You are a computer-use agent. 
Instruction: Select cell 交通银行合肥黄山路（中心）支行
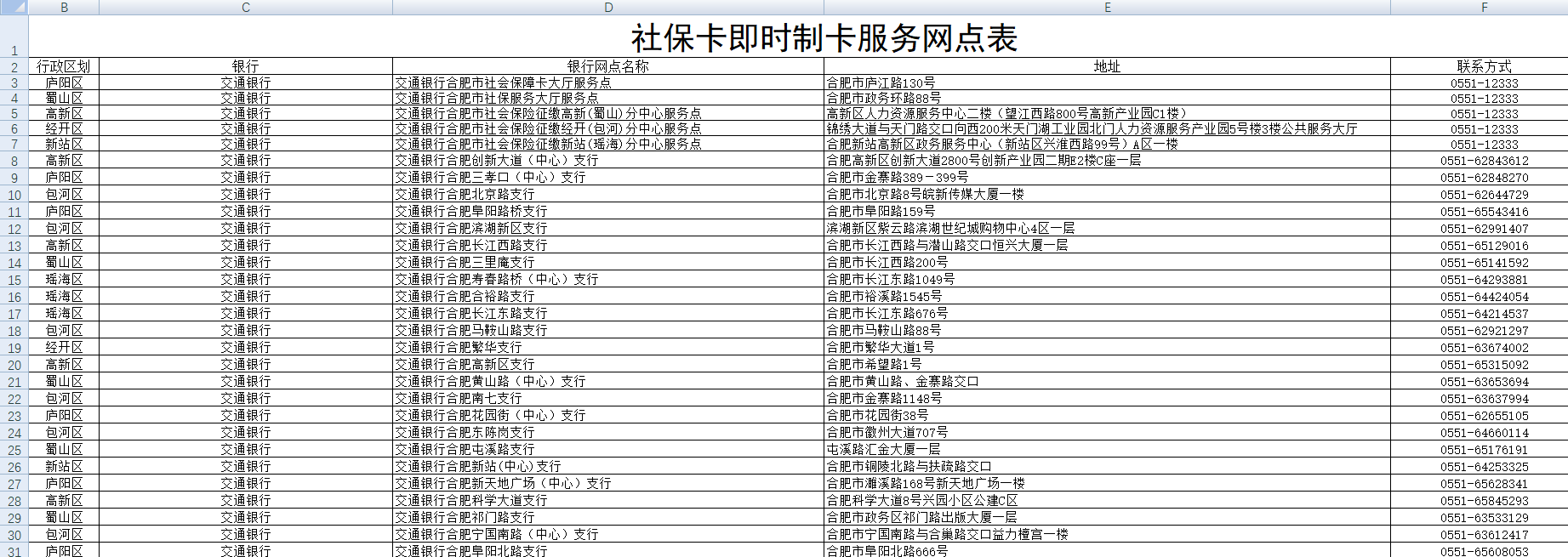pos(608,381)
